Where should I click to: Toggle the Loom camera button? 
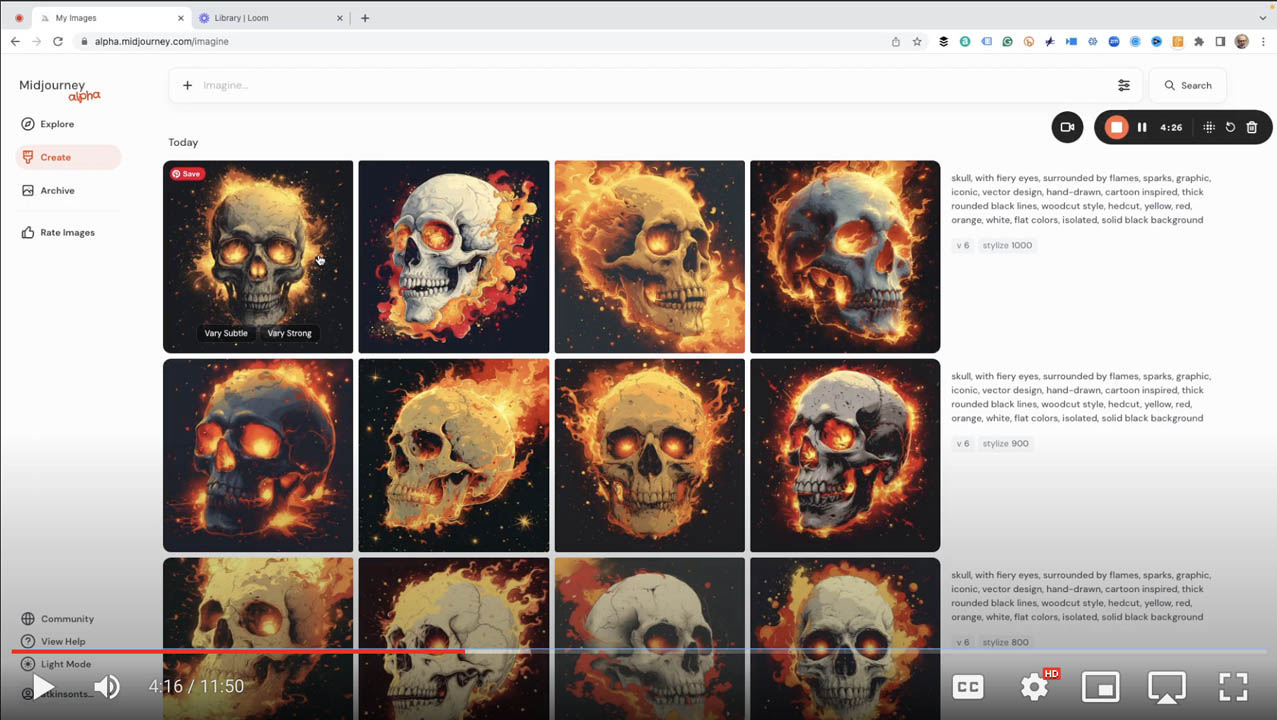[1067, 127]
